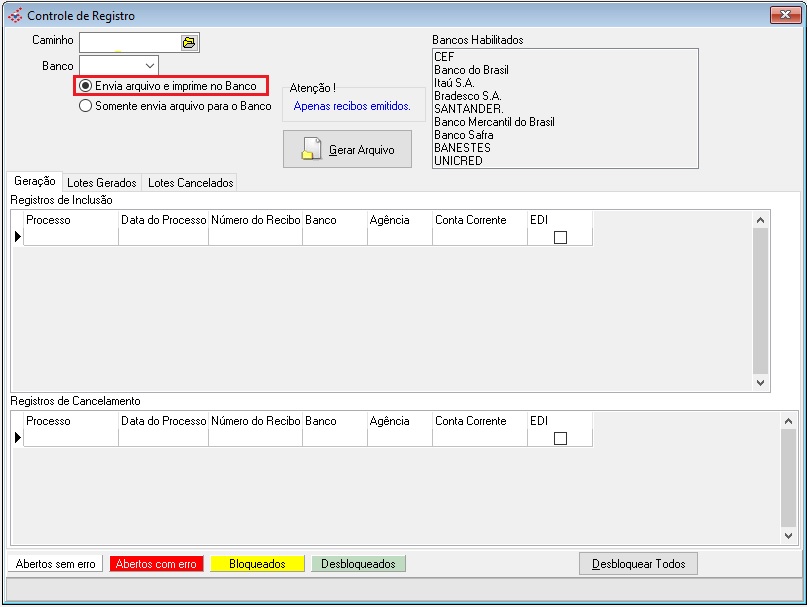Screen dimensions: 809x607
Task: Select 'Envia arquivo e imprime no Banco' option
Action: pos(86,86)
